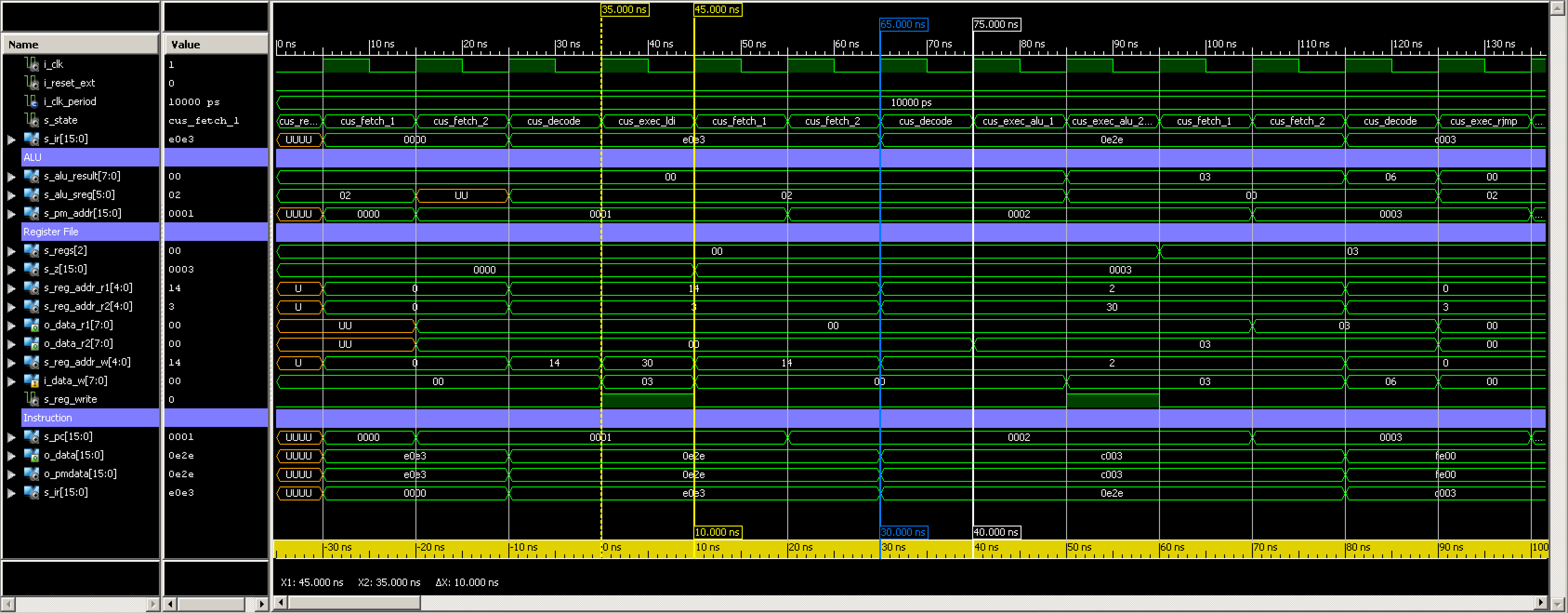
Task: Click the i_clk signal waveform icon
Action: 30,64
